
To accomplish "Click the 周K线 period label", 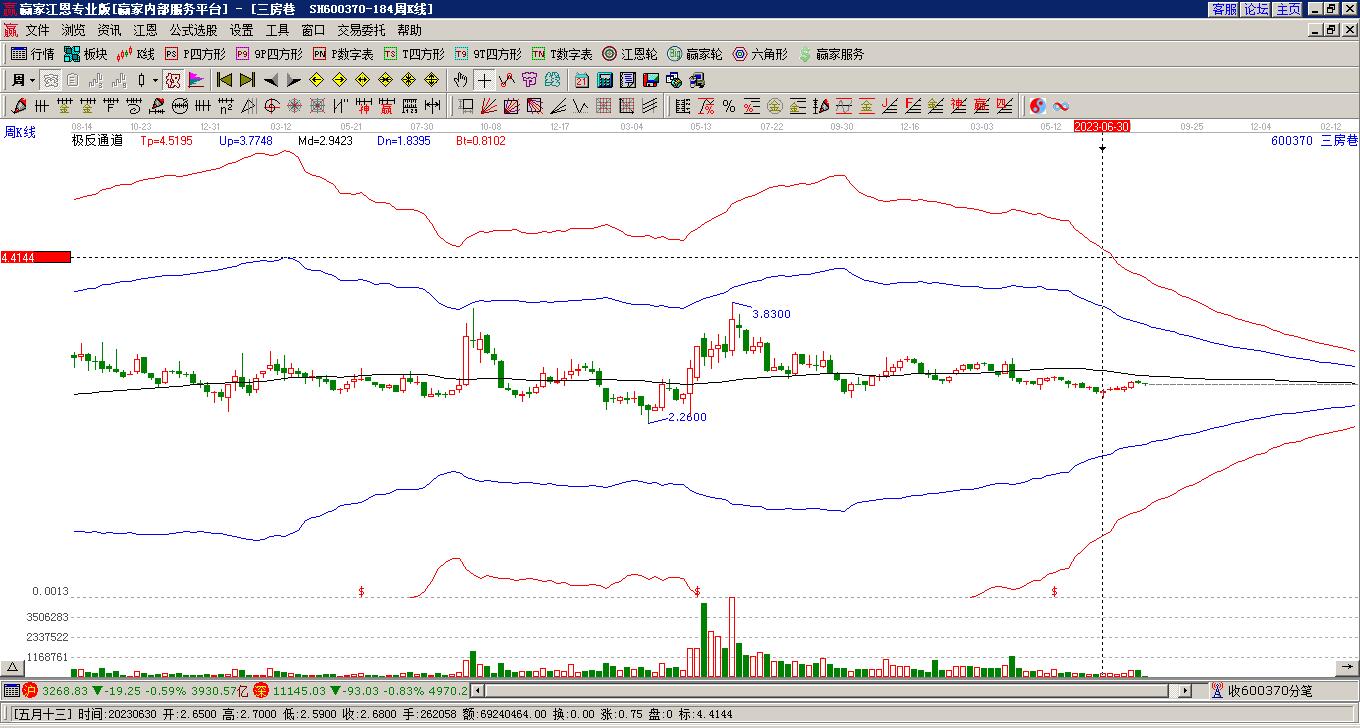I will [20, 132].
